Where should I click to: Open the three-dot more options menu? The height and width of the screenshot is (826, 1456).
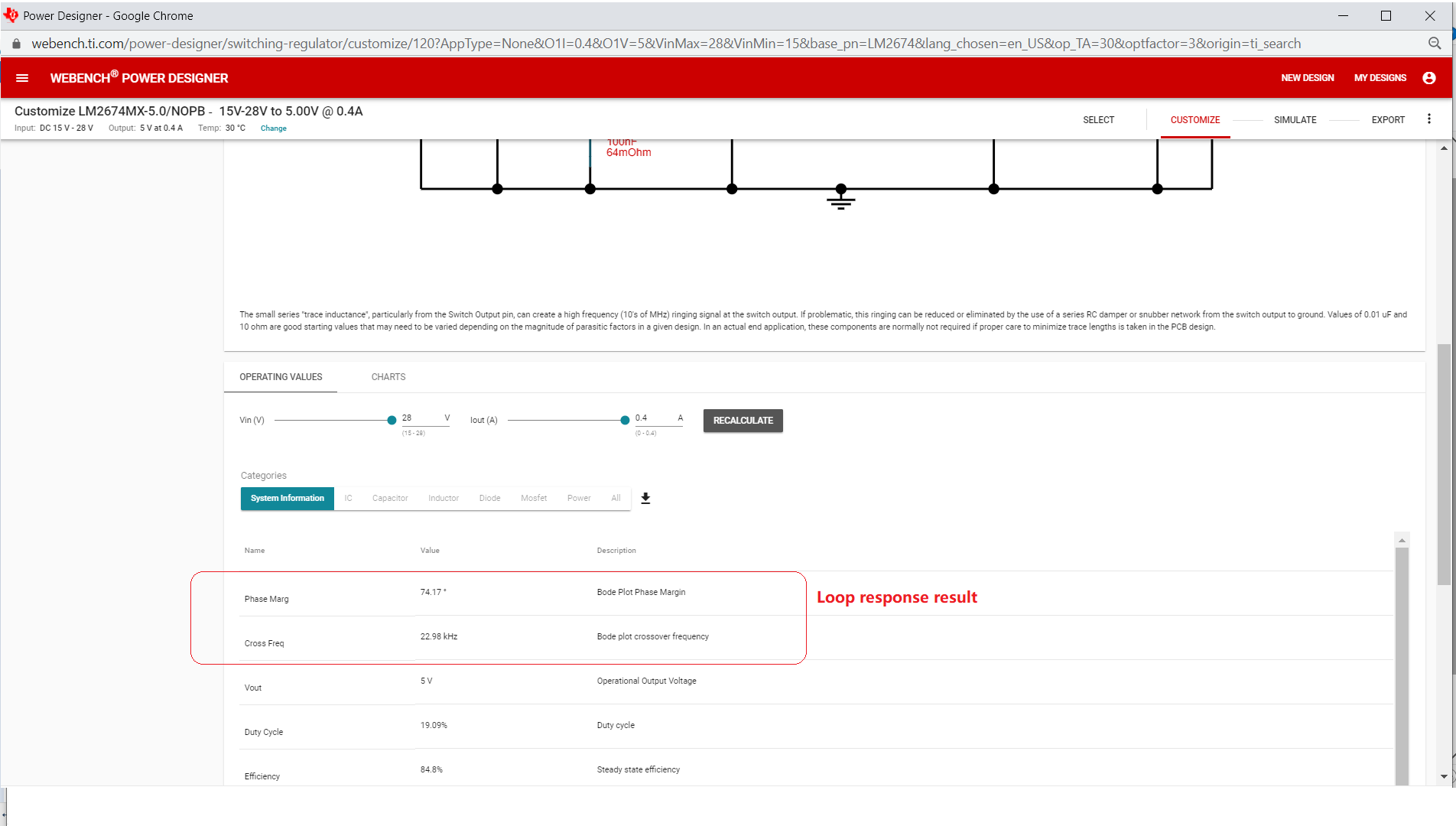coord(1429,119)
